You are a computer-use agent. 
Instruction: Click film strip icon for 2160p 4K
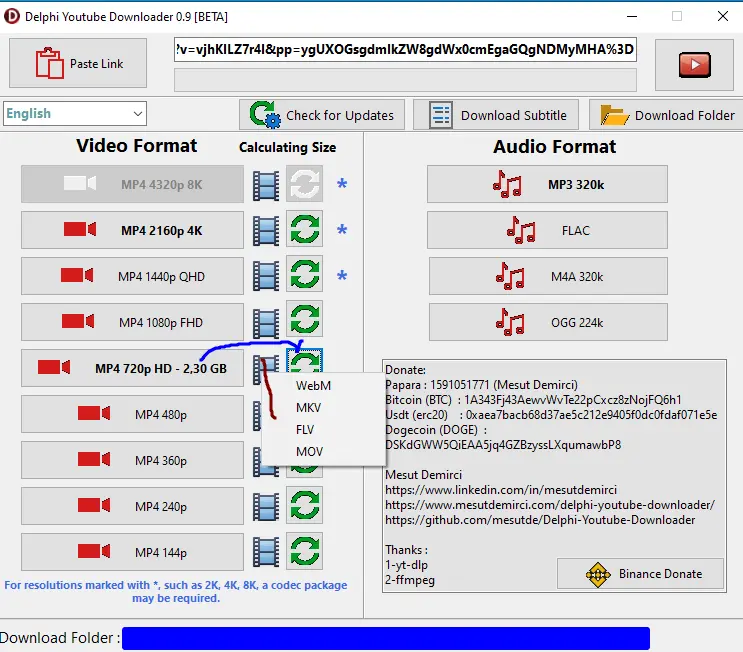(266, 231)
